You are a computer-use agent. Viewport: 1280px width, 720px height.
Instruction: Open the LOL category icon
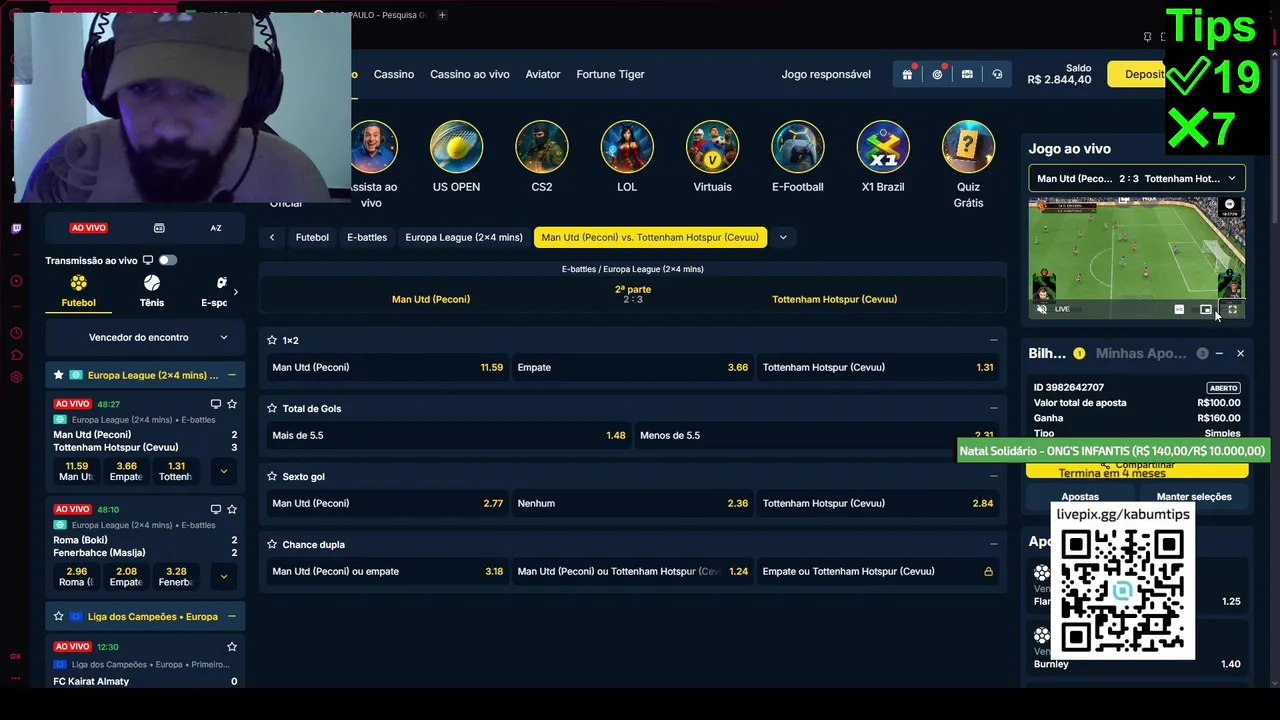[x=627, y=147]
